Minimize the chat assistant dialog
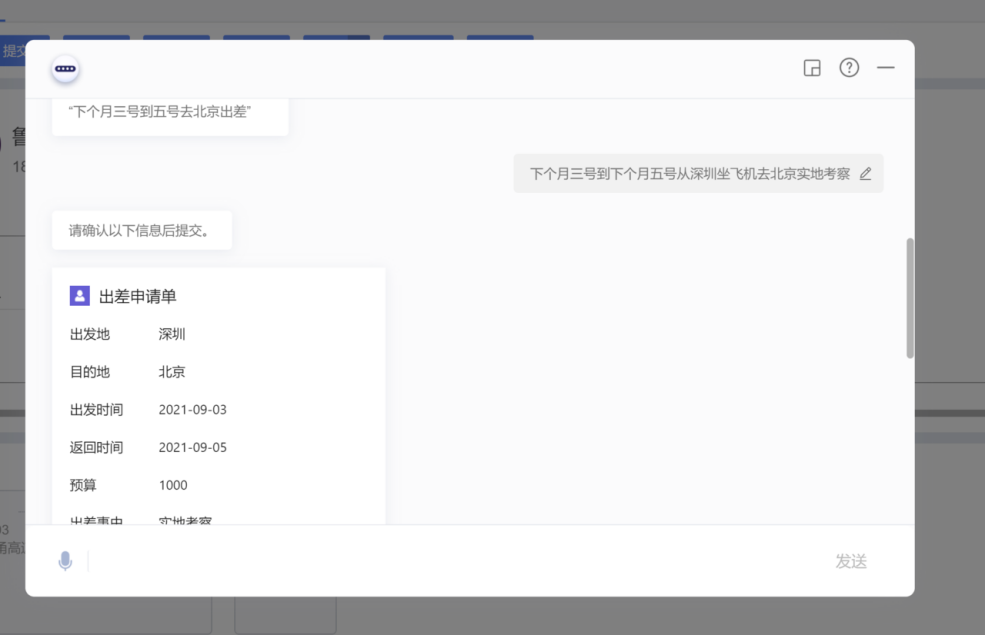The height and width of the screenshot is (635, 985). click(886, 67)
